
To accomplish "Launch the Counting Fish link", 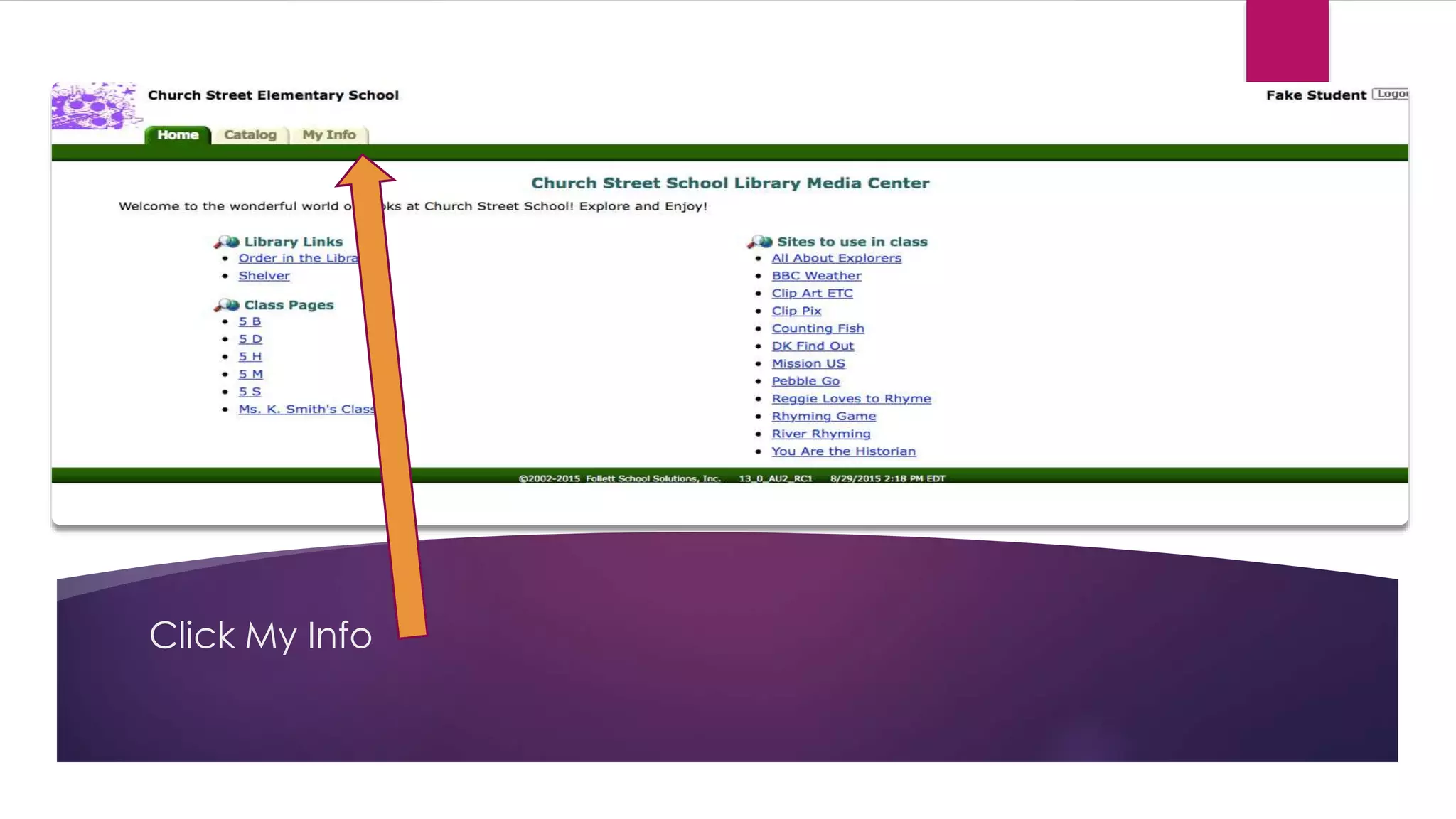I will click(818, 328).
